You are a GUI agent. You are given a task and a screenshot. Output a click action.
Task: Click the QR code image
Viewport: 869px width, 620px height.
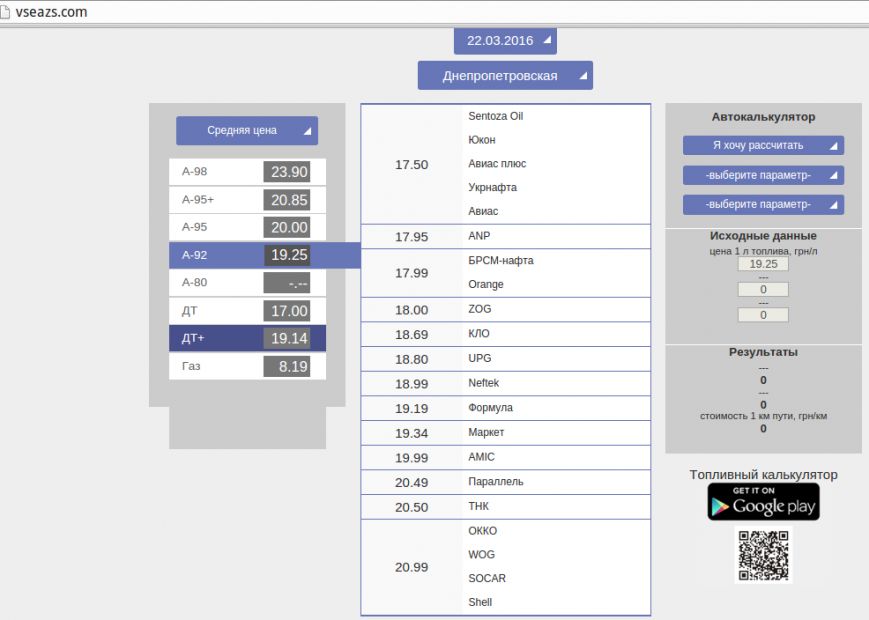click(x=763, y=555)
